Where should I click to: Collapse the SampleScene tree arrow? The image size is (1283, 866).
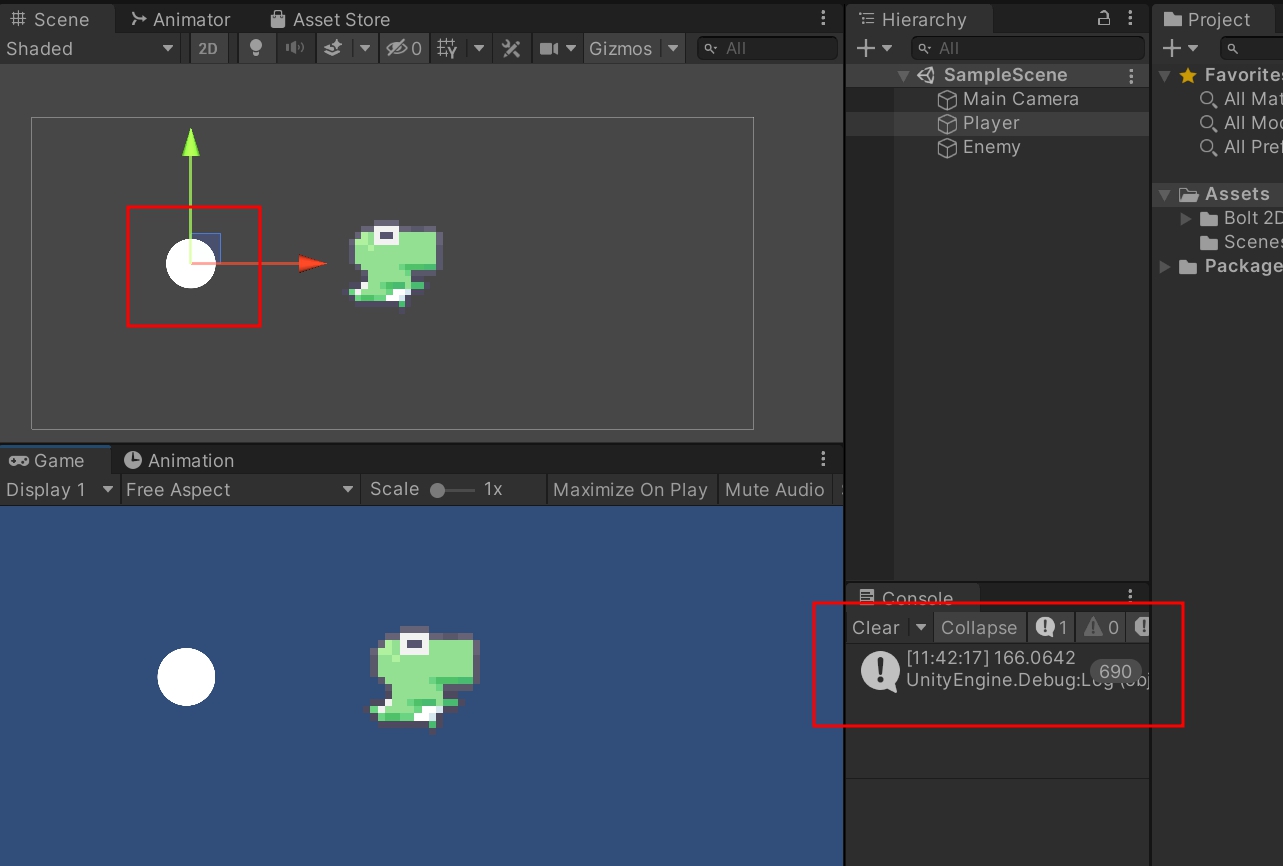(903, 76)
